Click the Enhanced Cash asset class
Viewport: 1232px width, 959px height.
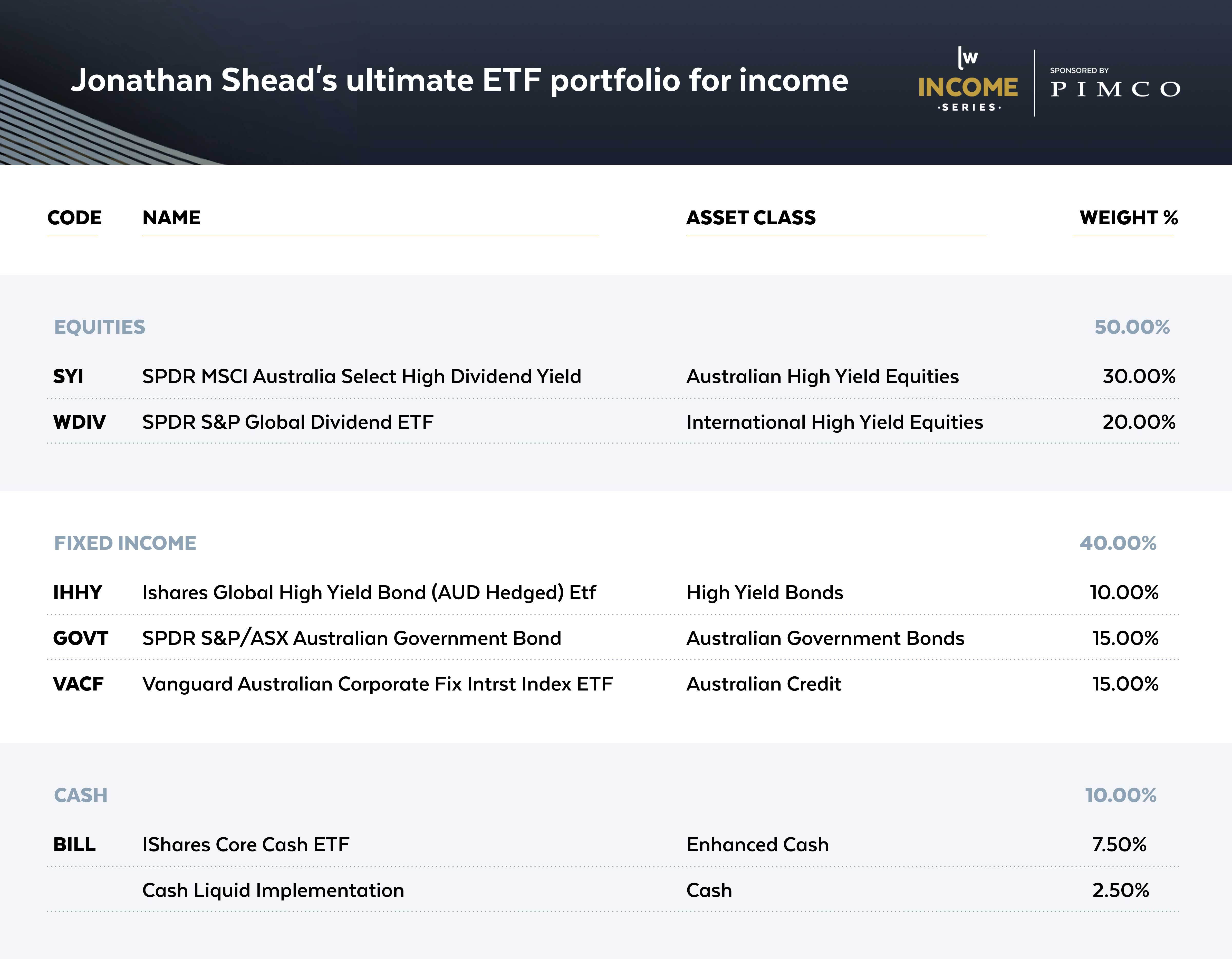click(758, 845)
